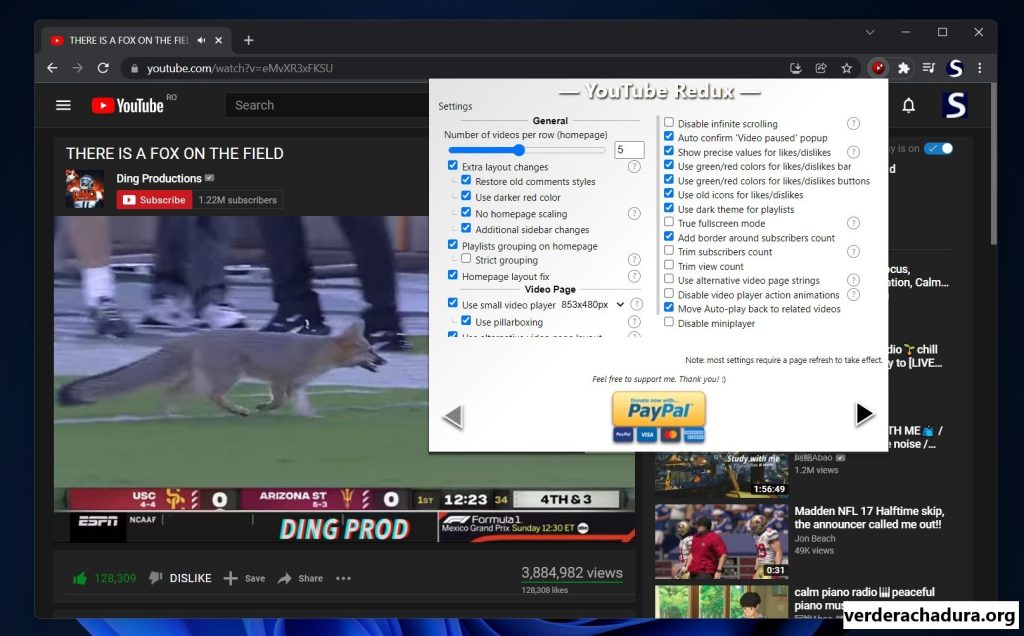
Task: Click the Save button below video
Action: (245, 578)
